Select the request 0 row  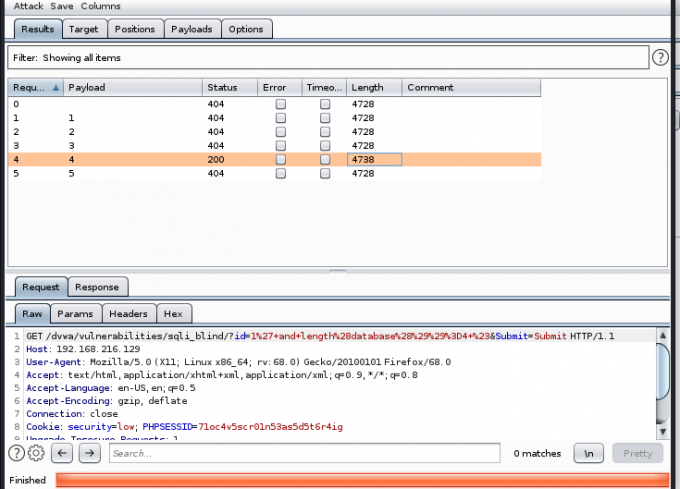[x=275, y=104]
